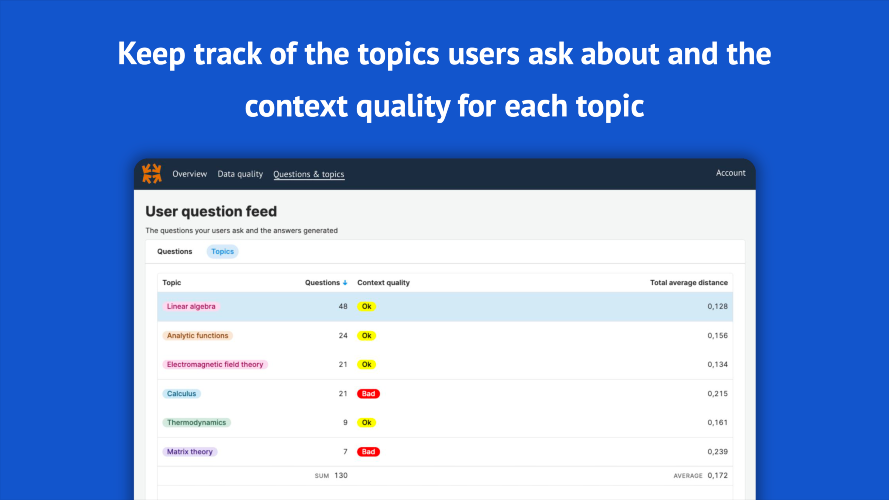Click the Topic column header
Viewport: 889px width, 500px height.
[x=172, y=283]
